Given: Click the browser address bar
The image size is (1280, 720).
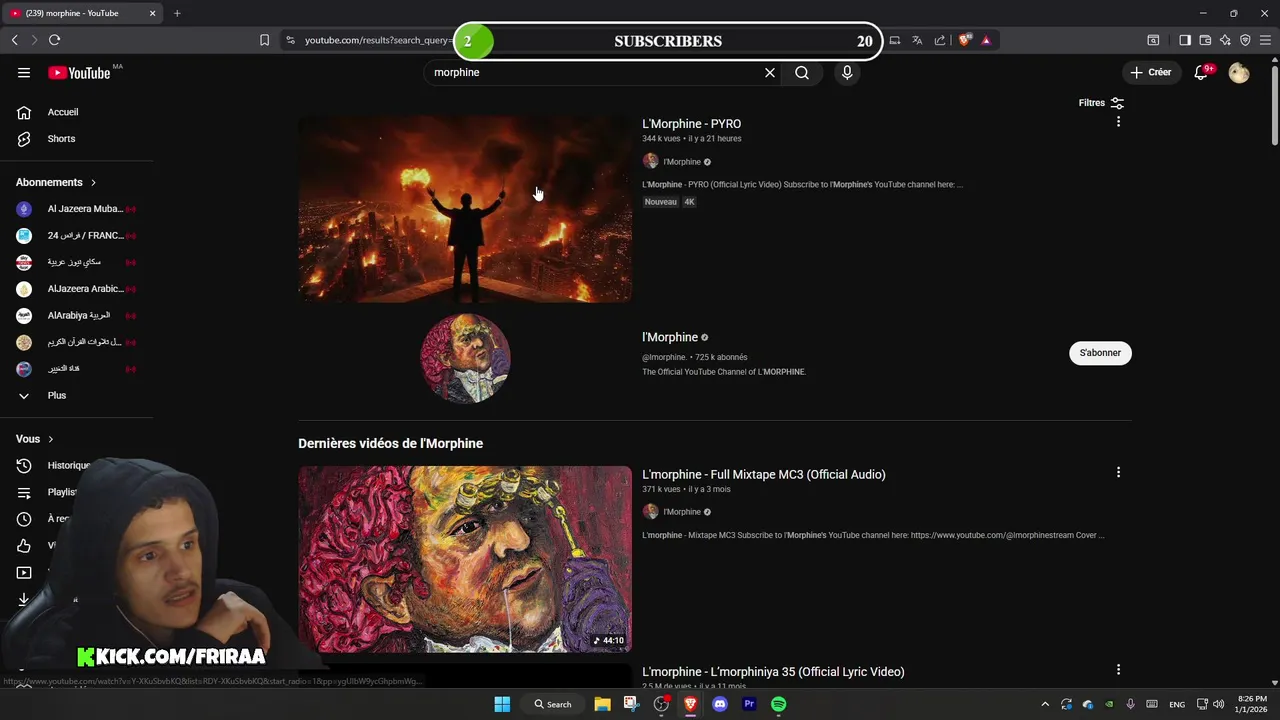Looking at the screenshot, I should point(378,40).
